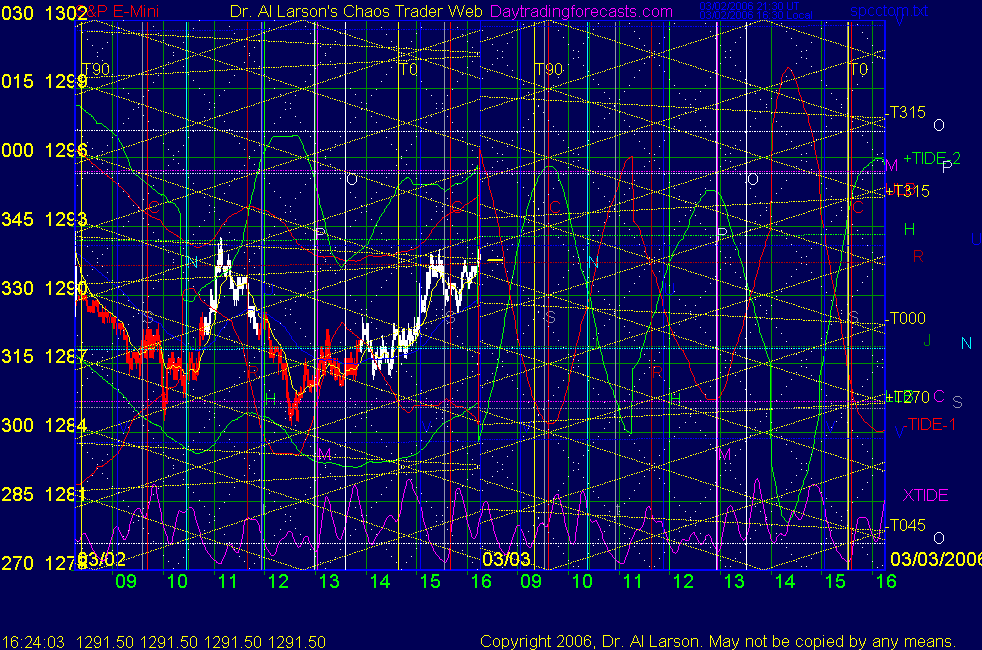Screen dimensions: 982x650
Task: Click the magenta XTIDE legend label
Action: 925,495
